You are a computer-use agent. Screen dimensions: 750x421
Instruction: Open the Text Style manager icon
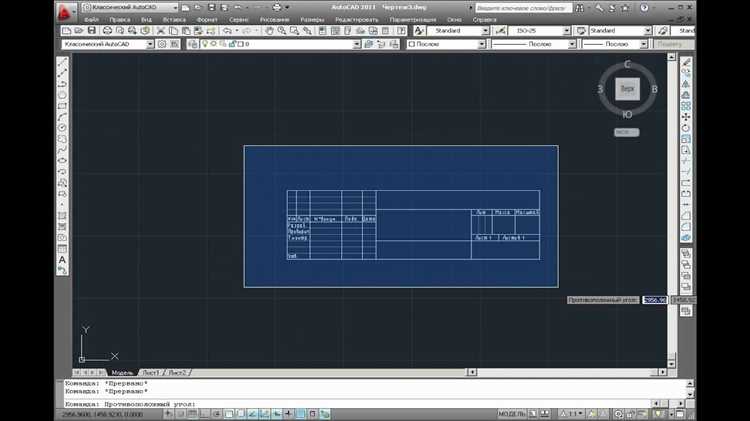(419, 31)
